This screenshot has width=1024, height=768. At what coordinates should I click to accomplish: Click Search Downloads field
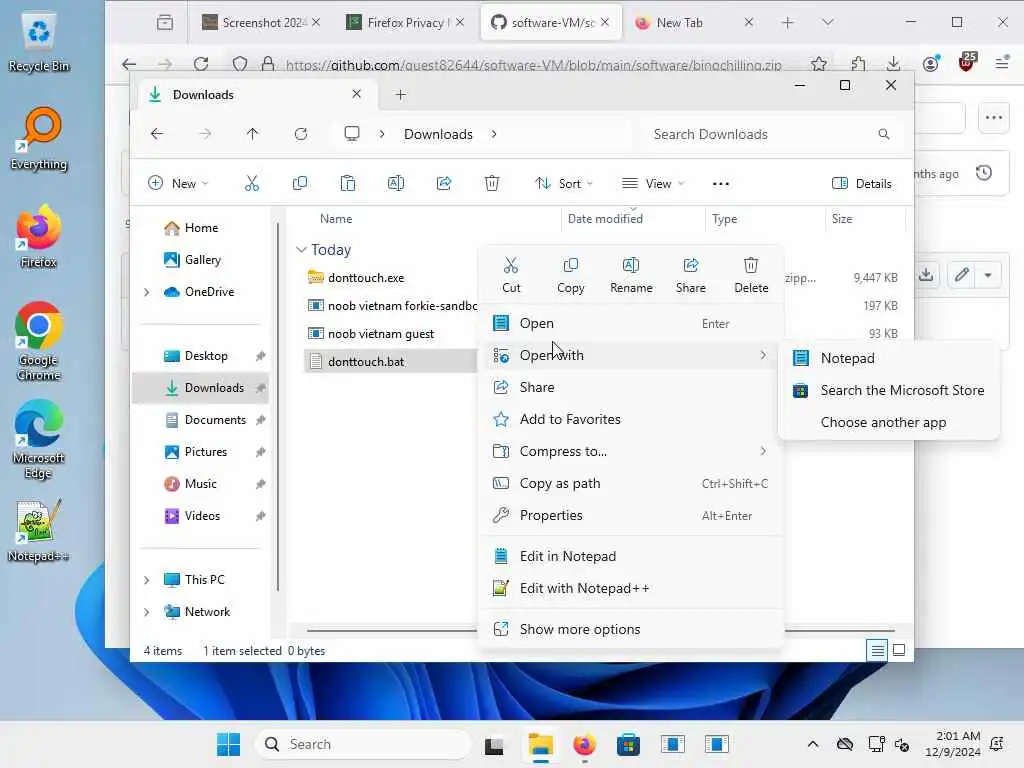pos(772,134)
